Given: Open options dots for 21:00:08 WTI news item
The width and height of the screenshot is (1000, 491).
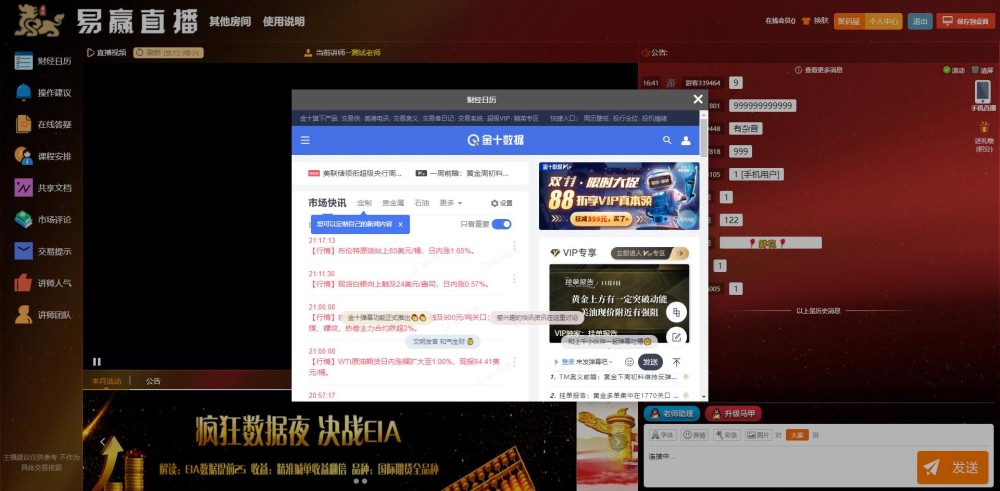Looking at the screenshot, I should click(514, 361).
